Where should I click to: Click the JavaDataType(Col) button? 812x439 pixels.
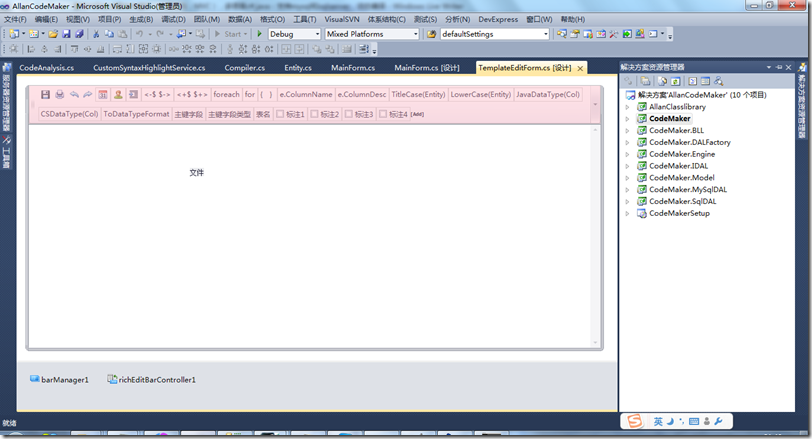pyautogui.click(x=548, y=94)
